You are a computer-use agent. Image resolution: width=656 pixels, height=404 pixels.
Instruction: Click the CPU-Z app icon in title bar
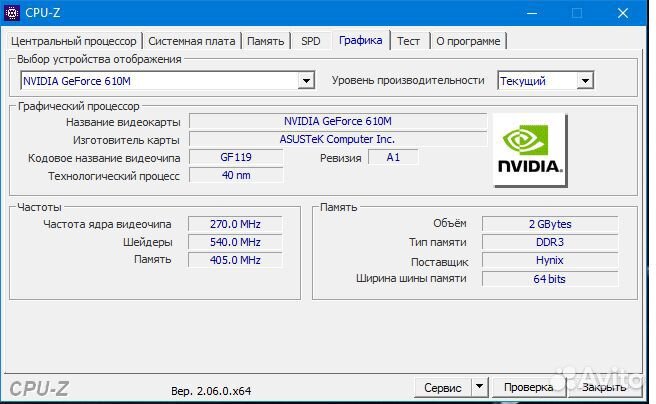point(11,13)
